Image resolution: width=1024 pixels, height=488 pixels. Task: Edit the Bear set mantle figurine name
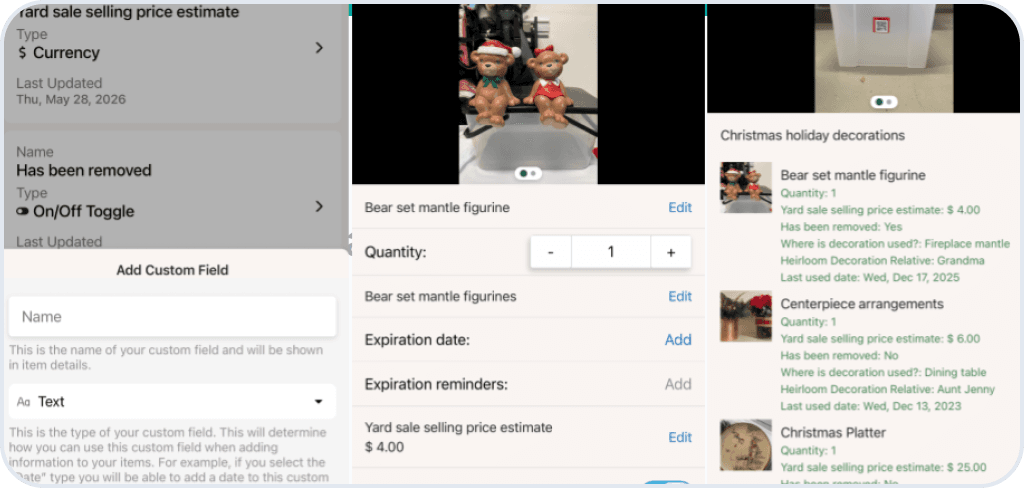[680, 208]
